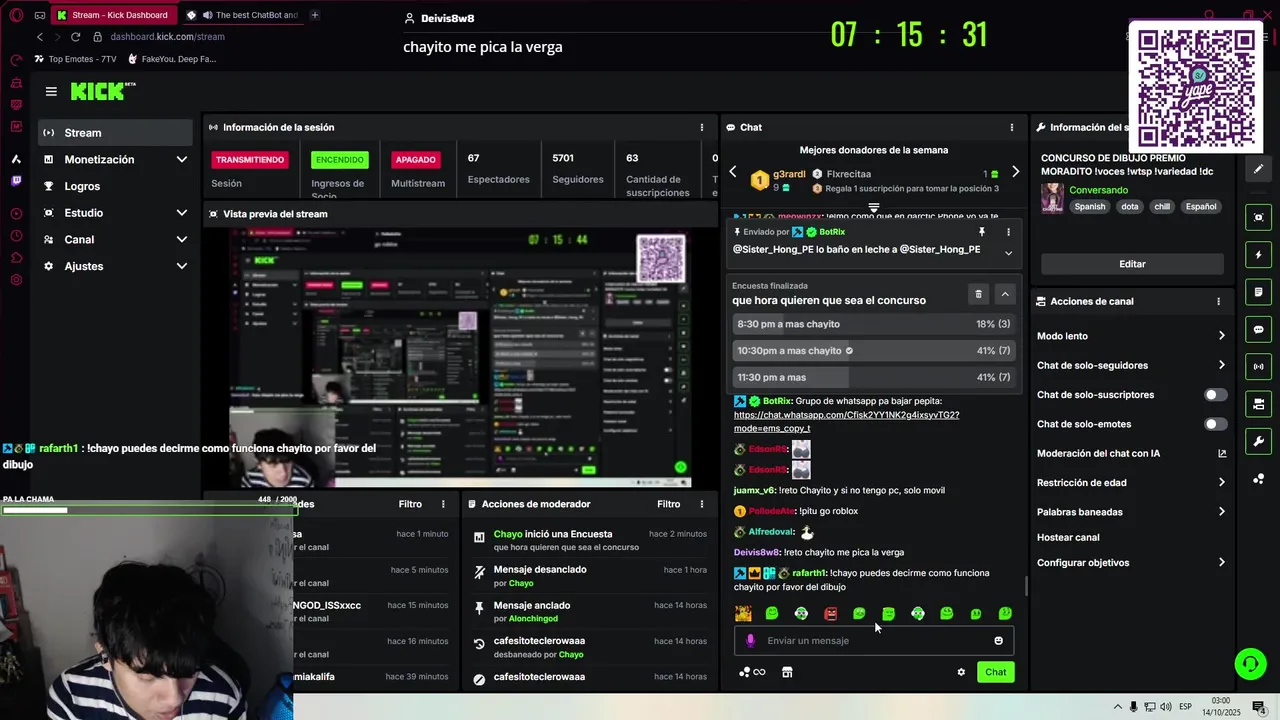
Task: Open Moderación del chat con IA
Action: (x=1130, y=454)
